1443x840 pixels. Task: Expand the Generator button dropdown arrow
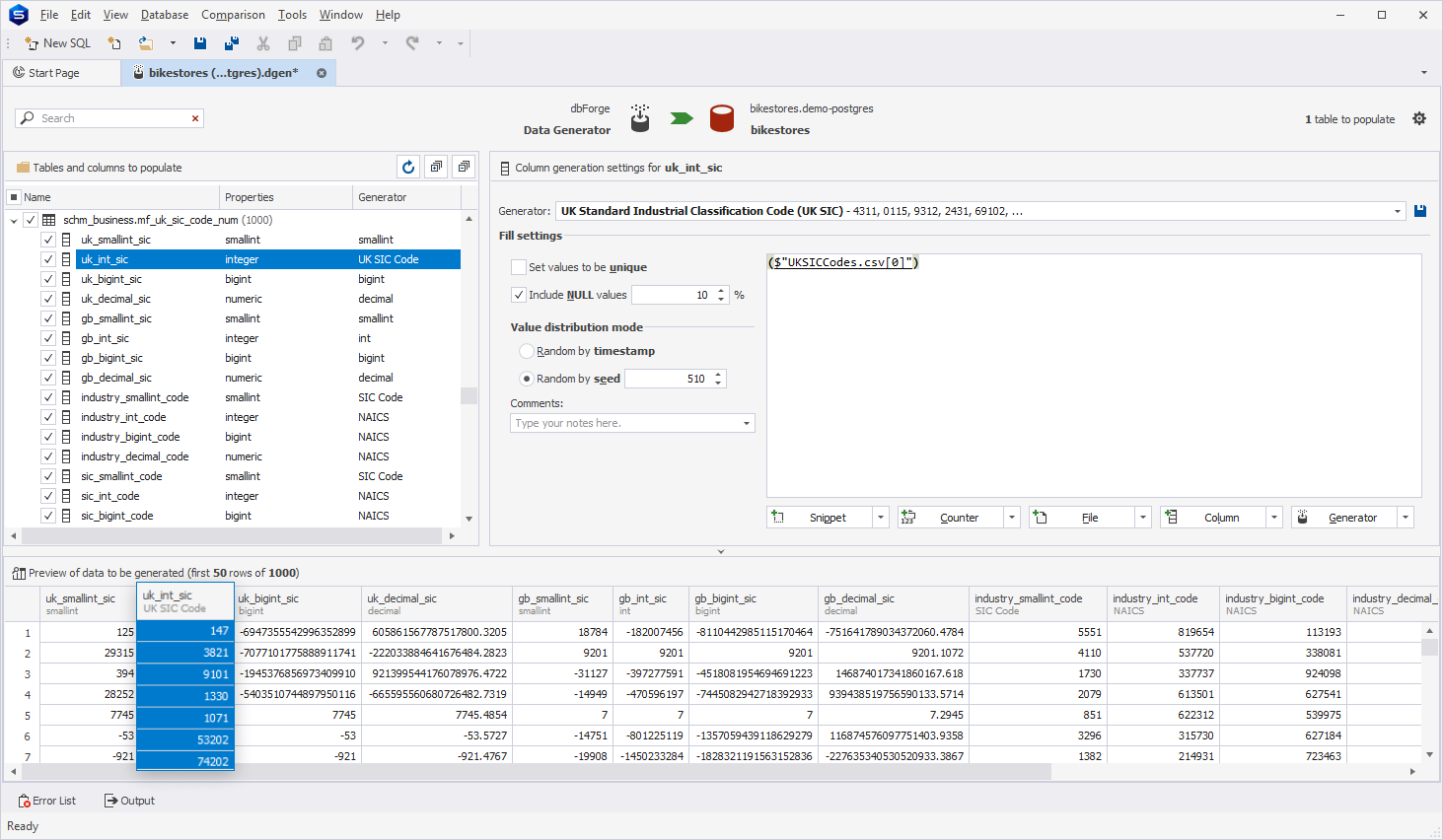1406,518
